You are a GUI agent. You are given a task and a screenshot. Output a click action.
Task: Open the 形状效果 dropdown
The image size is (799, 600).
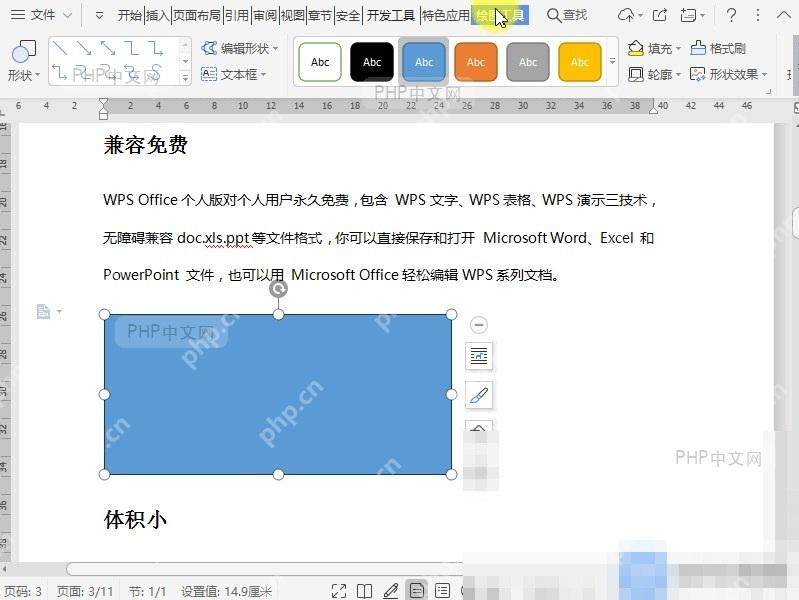(x=729, y=74)
